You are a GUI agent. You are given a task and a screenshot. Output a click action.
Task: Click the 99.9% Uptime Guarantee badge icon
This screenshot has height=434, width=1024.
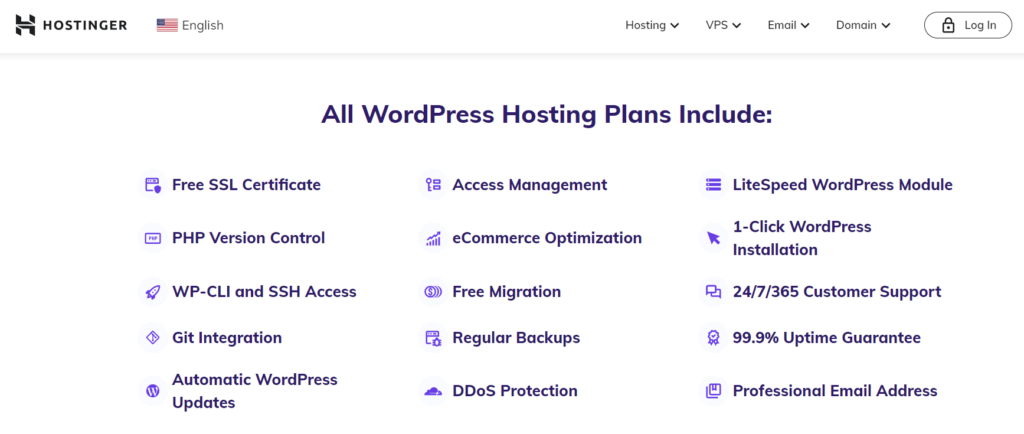(713, 338)
